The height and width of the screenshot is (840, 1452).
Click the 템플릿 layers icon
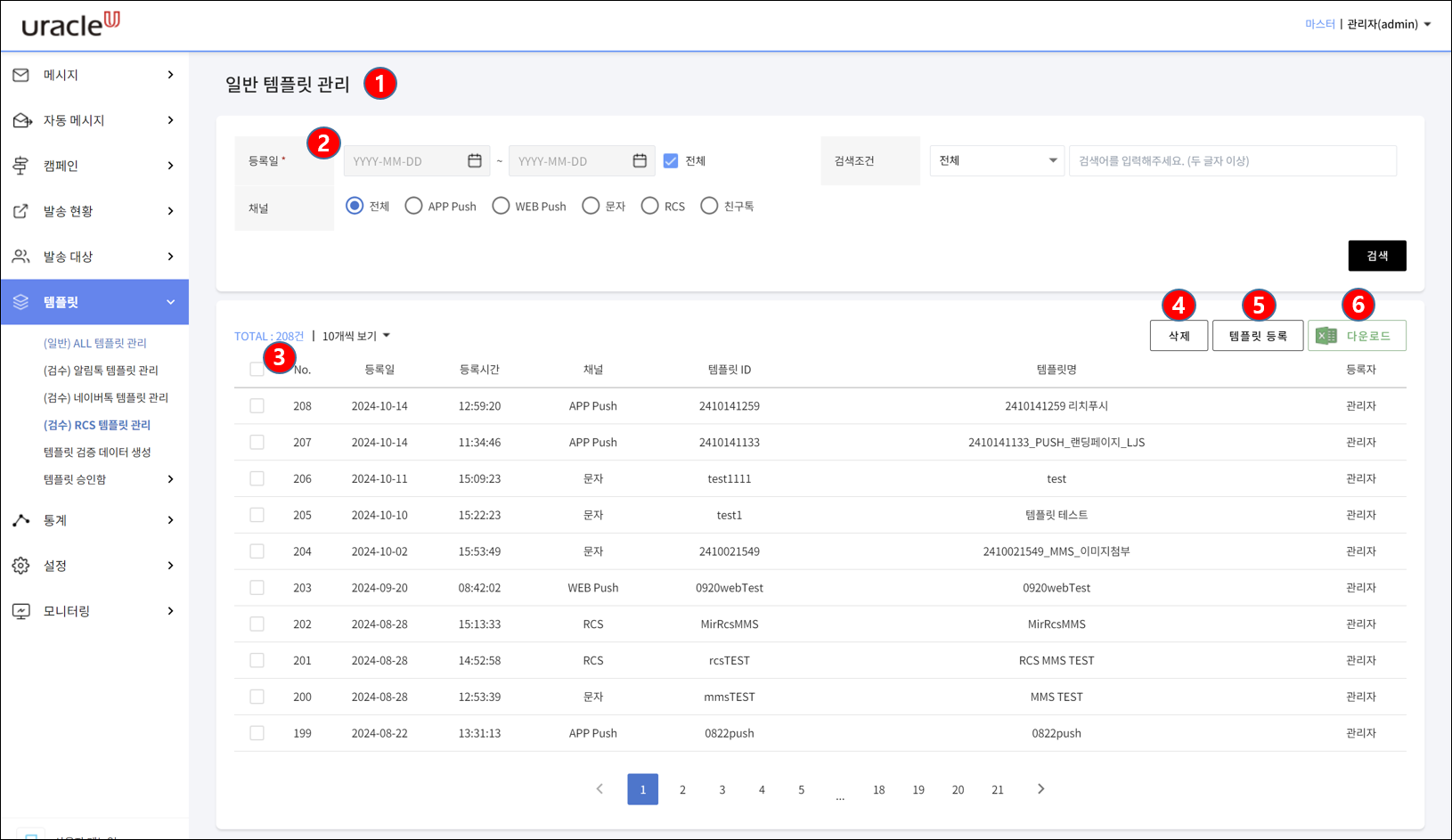click(x=20, y=302)
